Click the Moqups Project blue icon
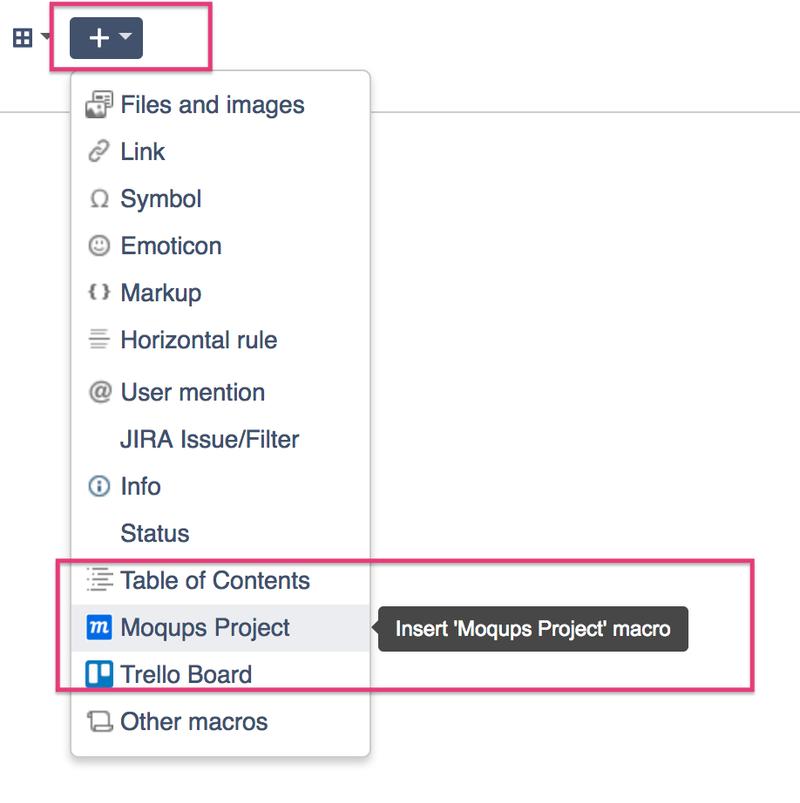 coord(99,628)
